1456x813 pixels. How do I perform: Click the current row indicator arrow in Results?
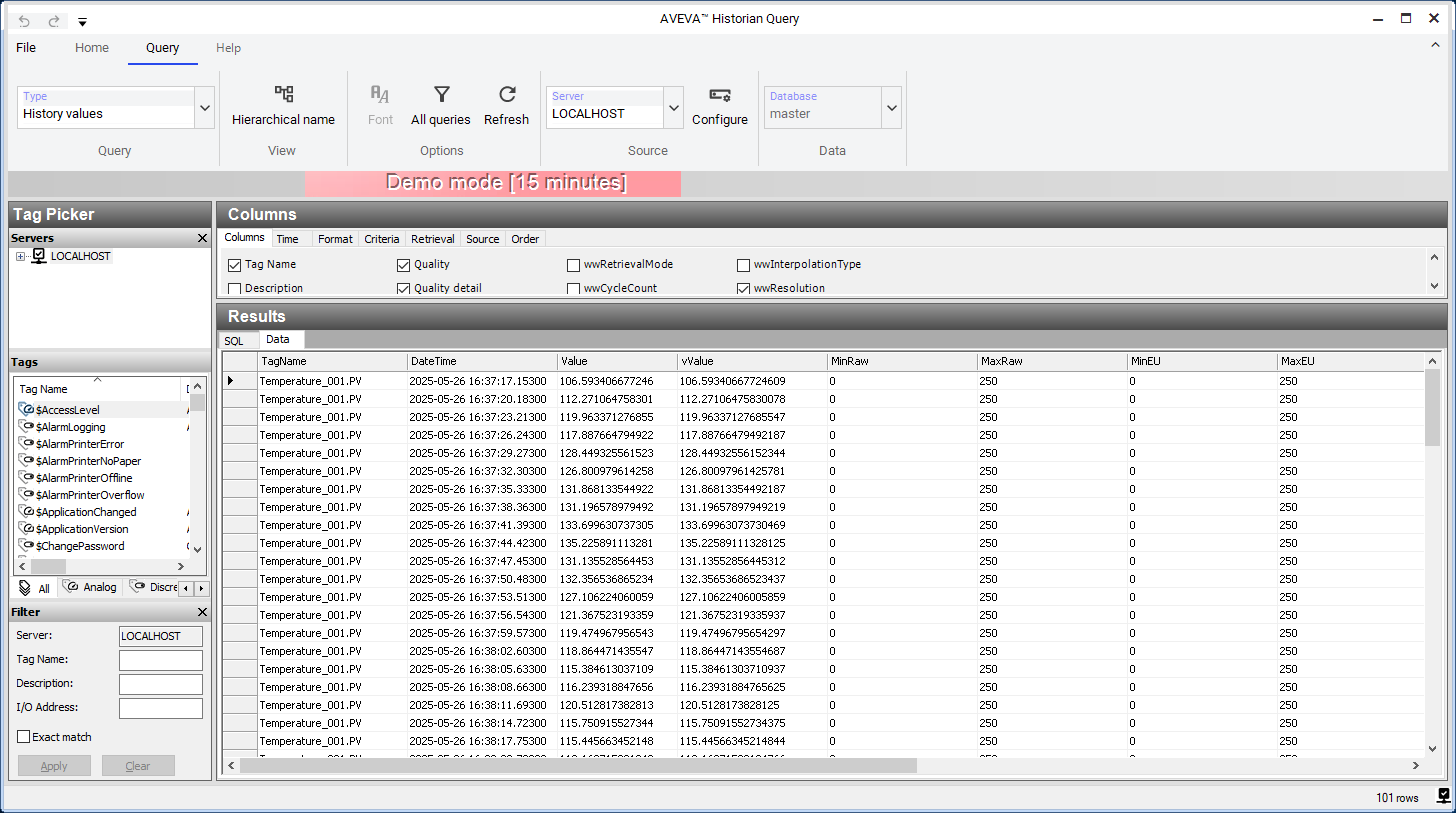pyautogui.click(x=231, y=380)
